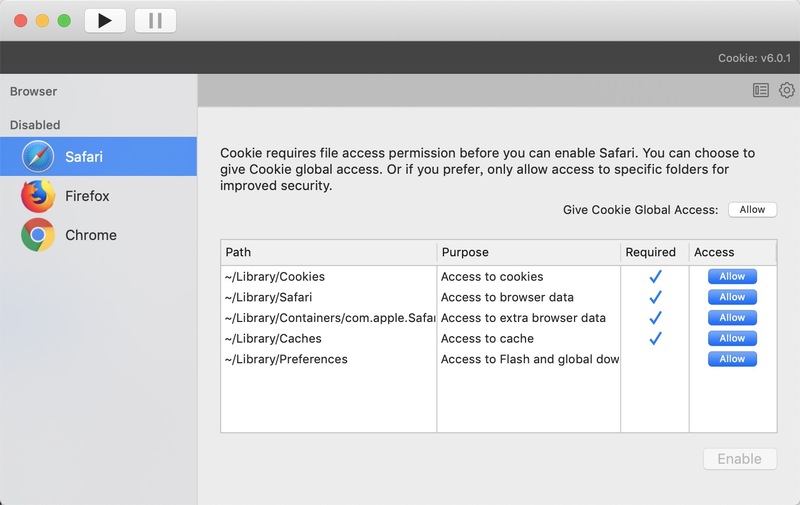This screenshot has width=800, height=505.
Task: Click the zoom window green button
Action: [x=64, y=20]
